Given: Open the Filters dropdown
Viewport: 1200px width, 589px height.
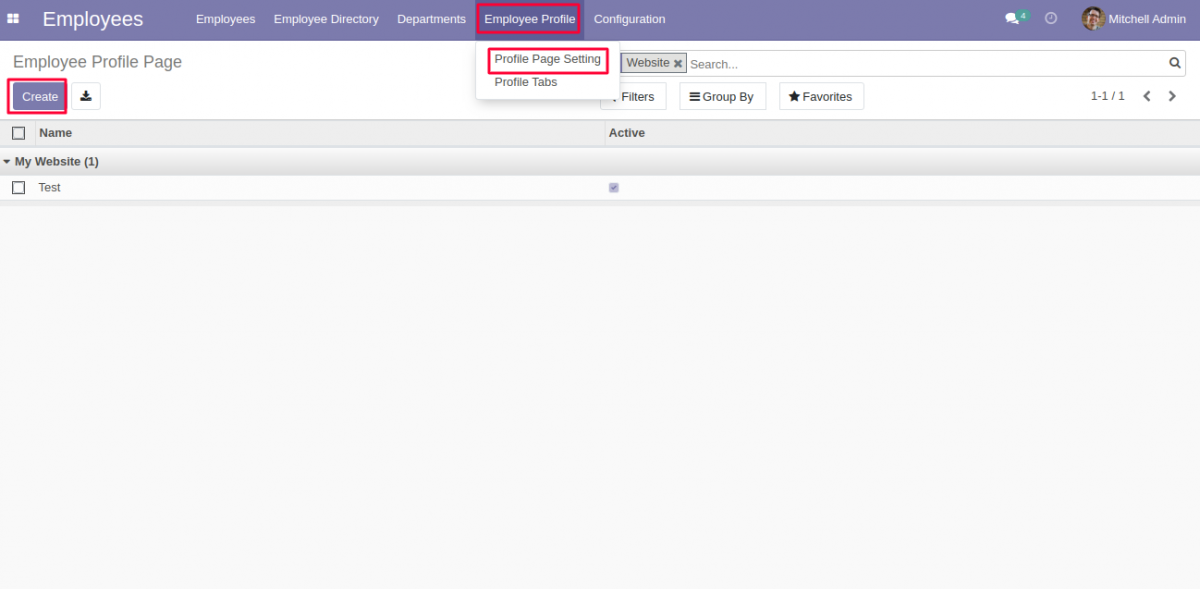Looking at the screenshot, I should click(x=636, y=96).
